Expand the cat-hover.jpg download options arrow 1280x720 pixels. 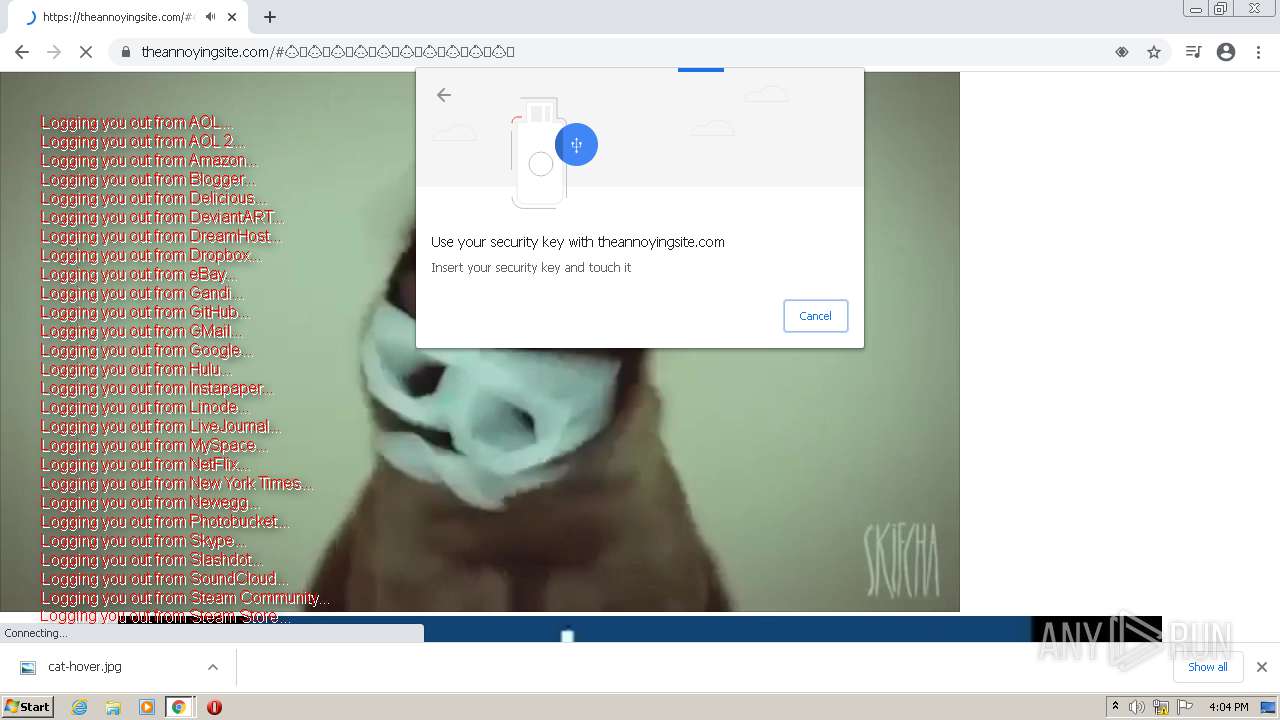pos(212,667)
